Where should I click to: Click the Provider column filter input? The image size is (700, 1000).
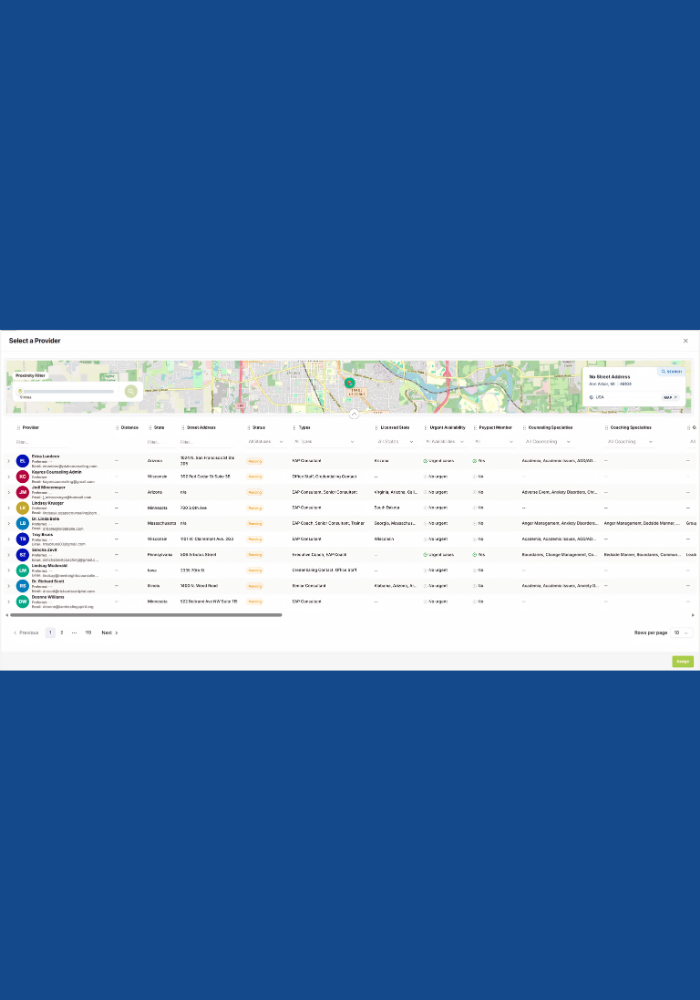[x=41, y=441]
